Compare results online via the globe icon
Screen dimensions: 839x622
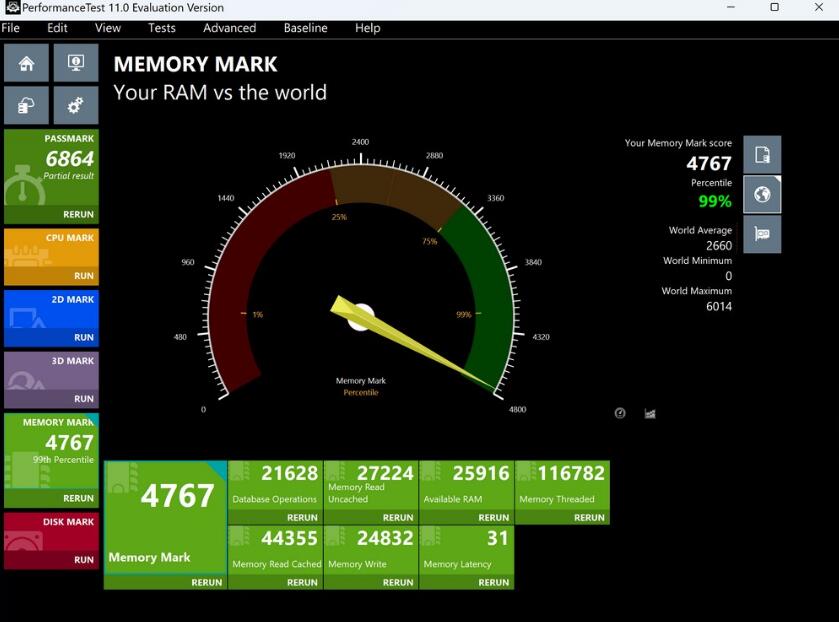pos(761,194)
